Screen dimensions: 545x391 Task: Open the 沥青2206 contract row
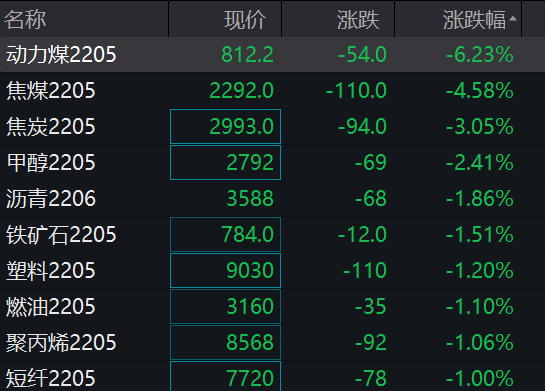272,198
